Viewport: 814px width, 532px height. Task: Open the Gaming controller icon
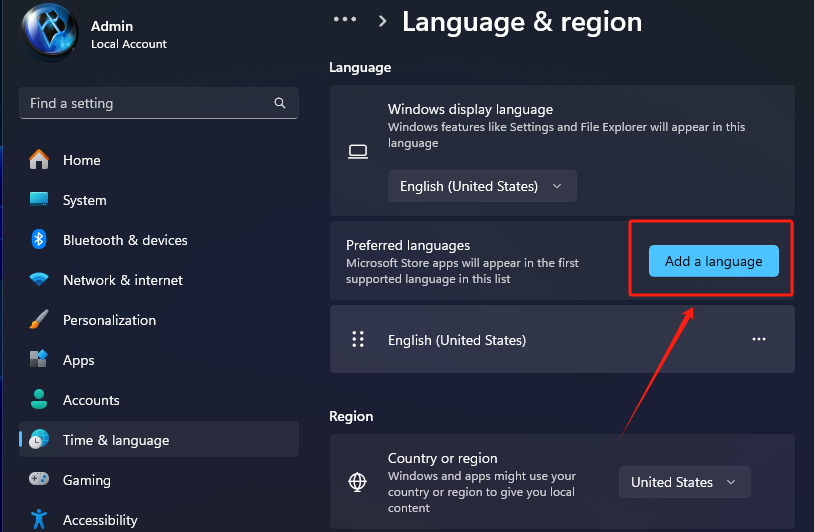[x=39, y=479]
